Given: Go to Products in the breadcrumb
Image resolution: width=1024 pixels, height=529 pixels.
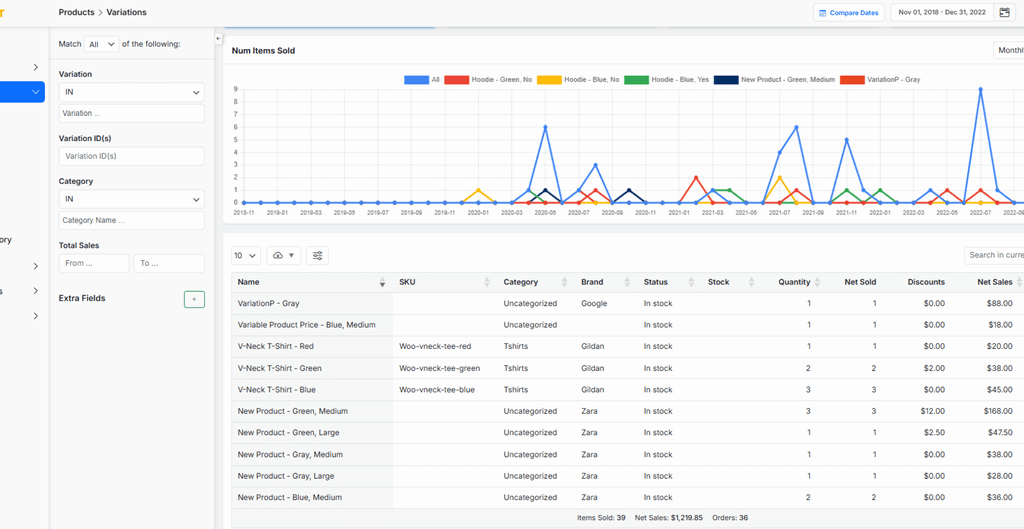Looking at the screenshot, I should pyautogui.click(x=77, y=13).
